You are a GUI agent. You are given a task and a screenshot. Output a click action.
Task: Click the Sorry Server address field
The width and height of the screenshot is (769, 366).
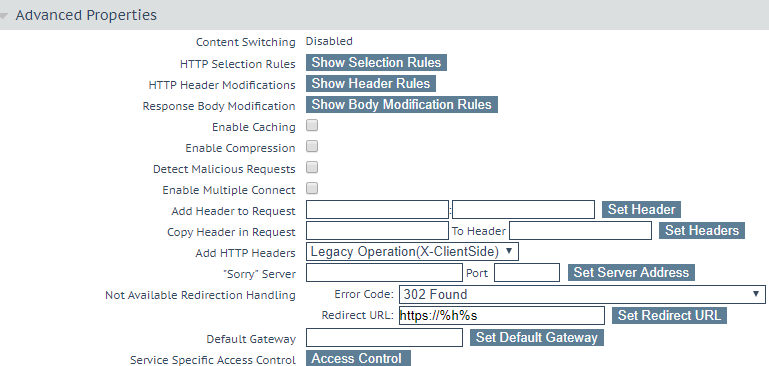(x=384, y=273)
